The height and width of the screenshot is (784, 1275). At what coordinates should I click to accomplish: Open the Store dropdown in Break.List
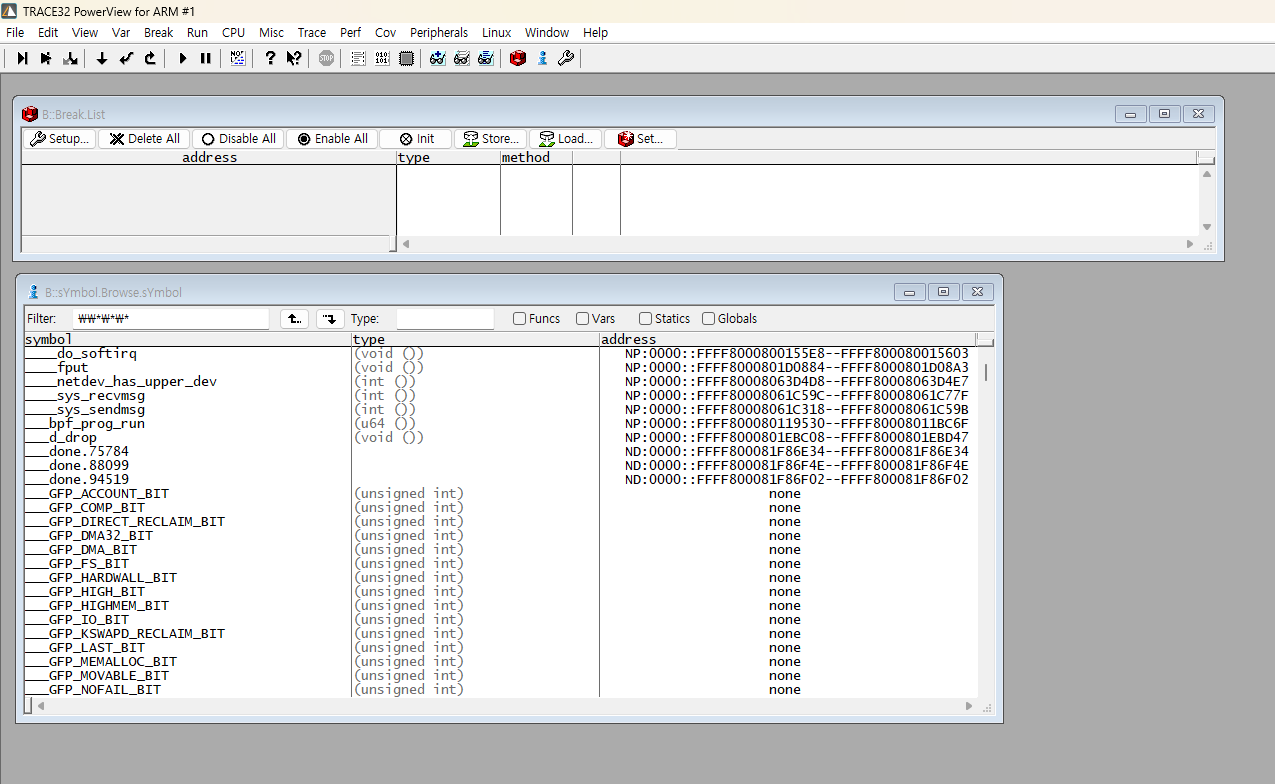point(489,138)
